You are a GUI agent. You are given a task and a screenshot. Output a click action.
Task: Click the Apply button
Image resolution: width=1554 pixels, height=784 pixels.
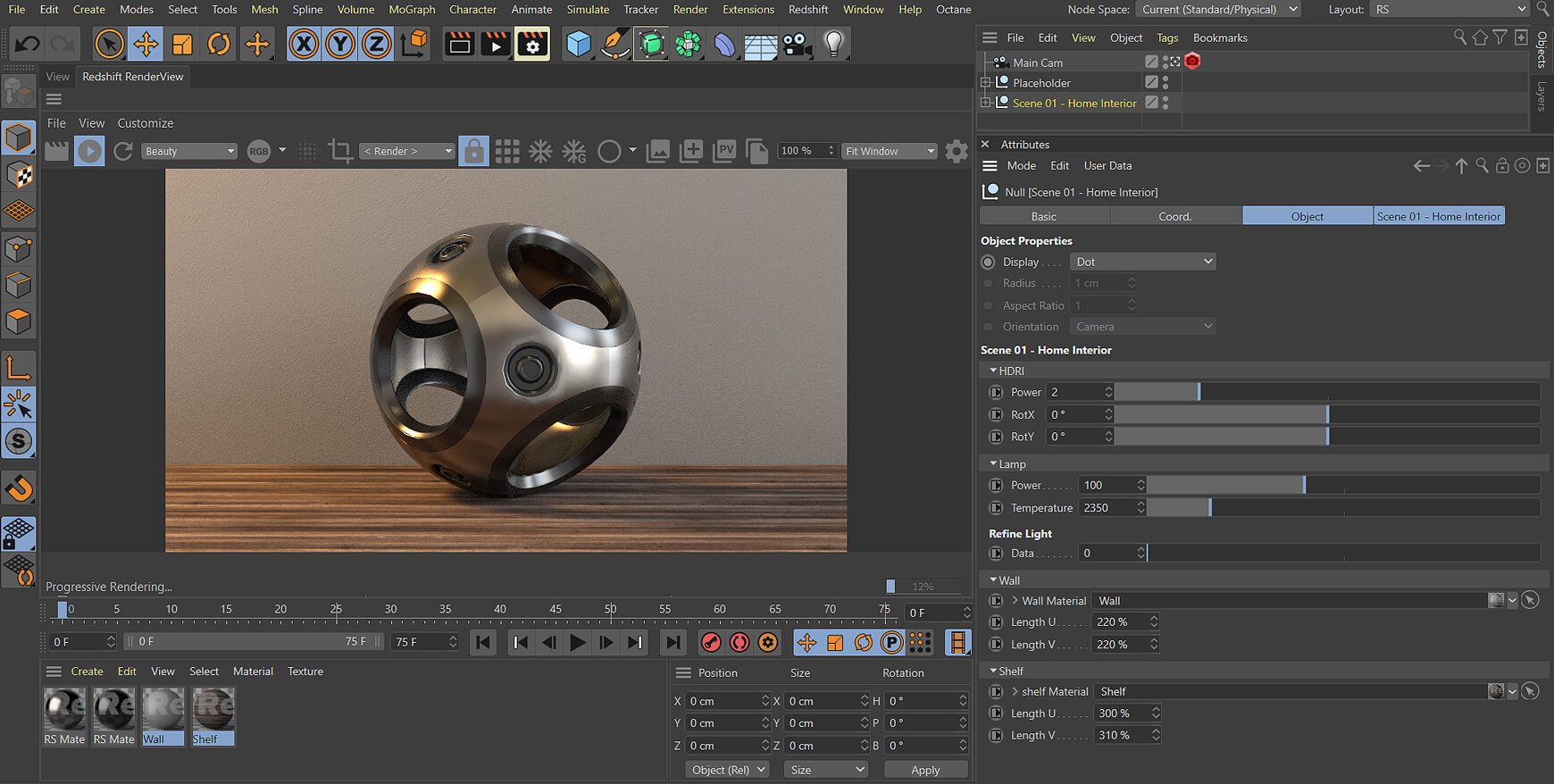coord(925,770)
